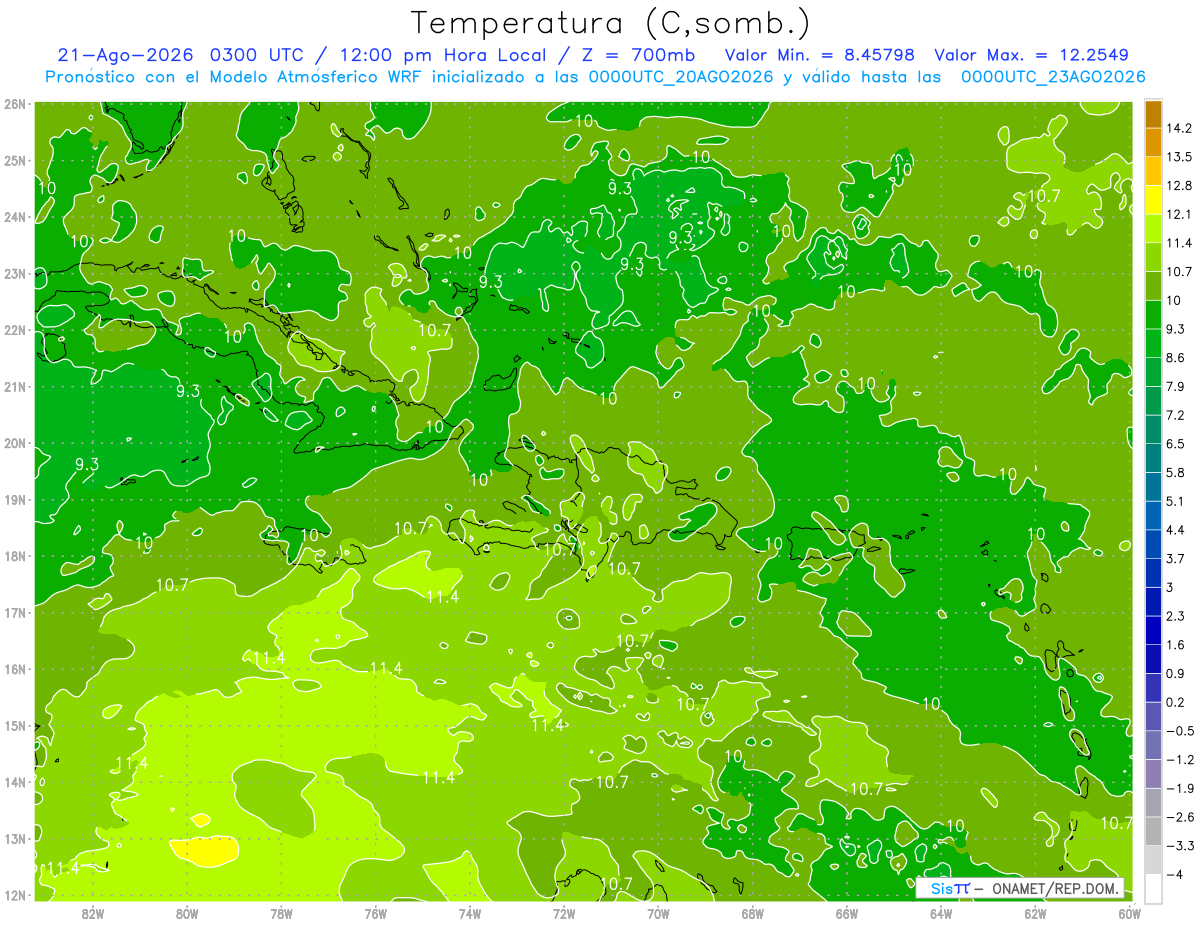The image size is (1200, 927).
Task: Click the white swatch below -4
Action: pos(1153,888)
